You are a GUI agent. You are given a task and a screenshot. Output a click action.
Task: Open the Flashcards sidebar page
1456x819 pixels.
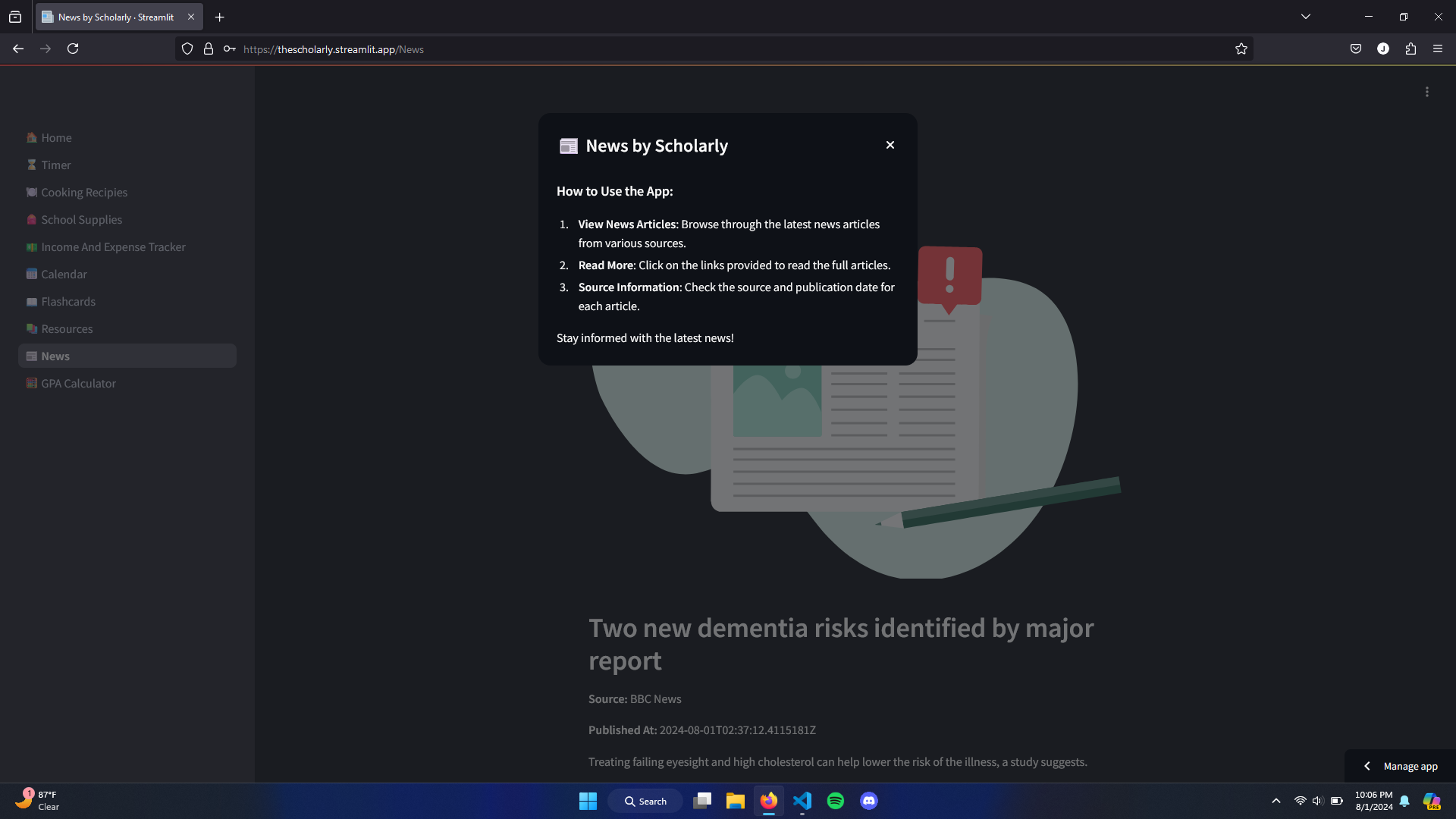tap(68, 302)
